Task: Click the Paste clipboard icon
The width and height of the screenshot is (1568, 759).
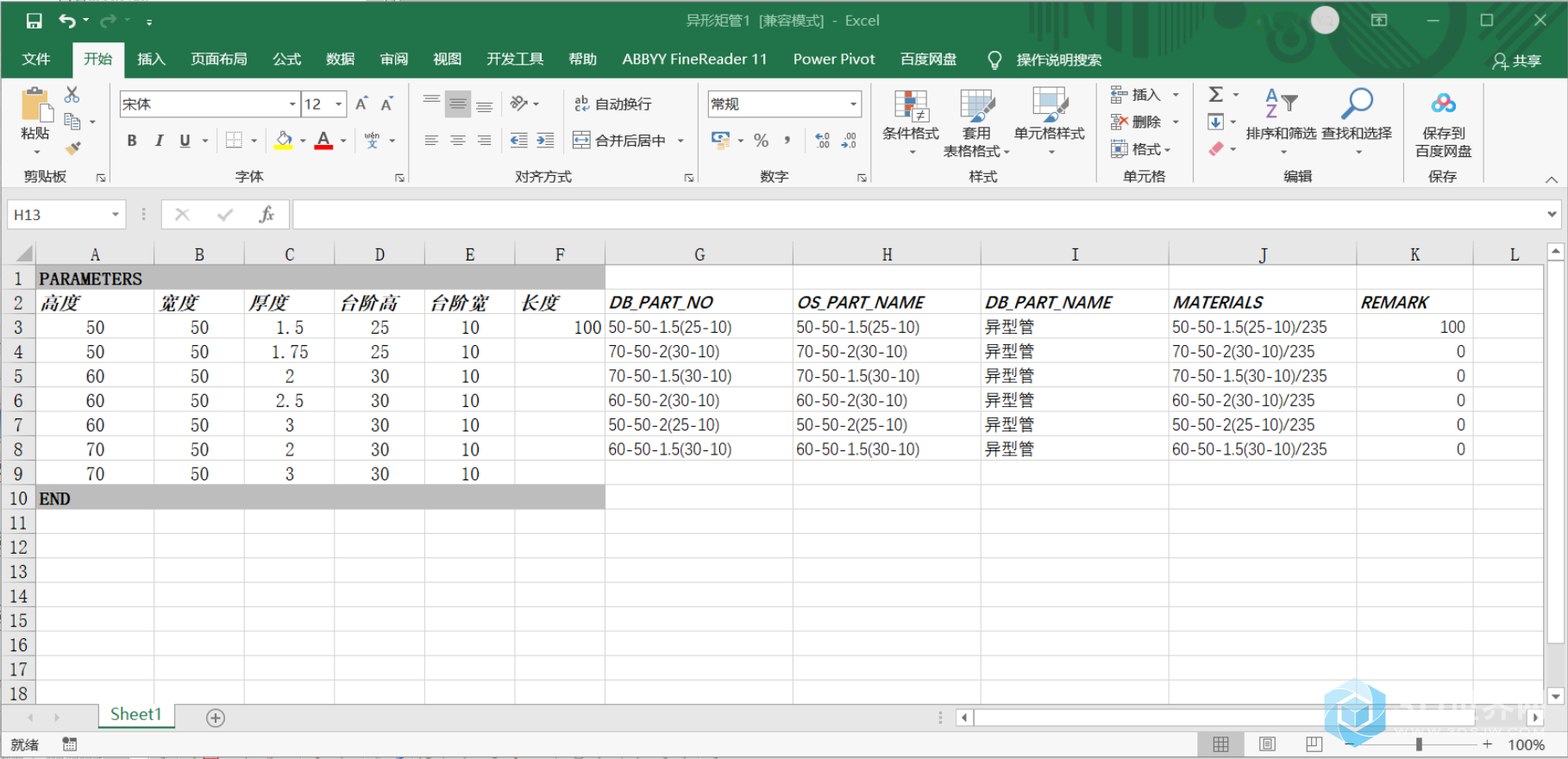Action: (x=34, y=105)
